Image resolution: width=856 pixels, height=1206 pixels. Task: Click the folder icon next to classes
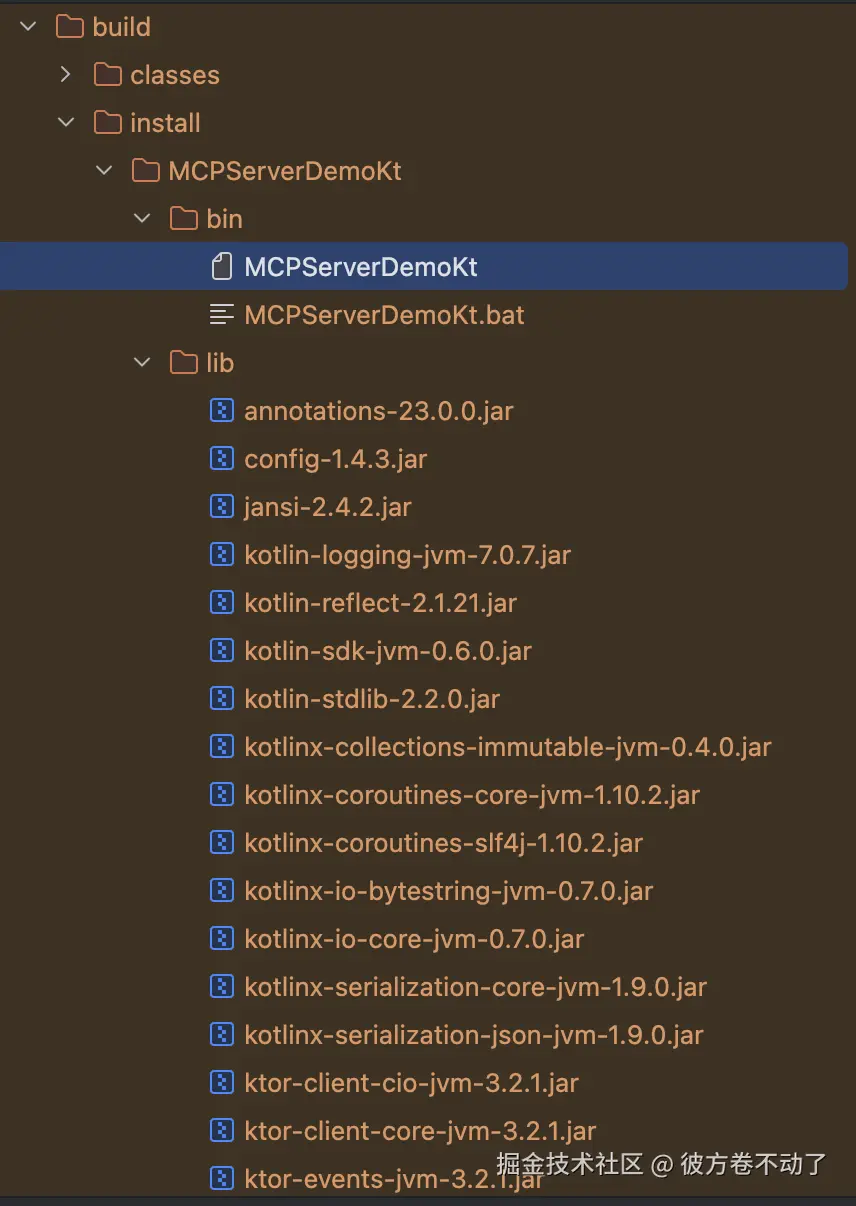[x=107, y=75]
